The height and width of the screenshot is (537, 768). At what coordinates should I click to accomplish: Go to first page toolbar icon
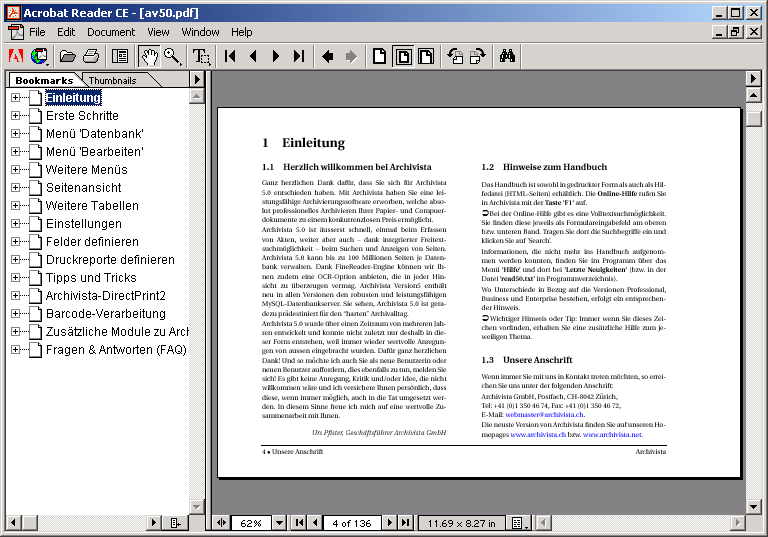point(230,56)
